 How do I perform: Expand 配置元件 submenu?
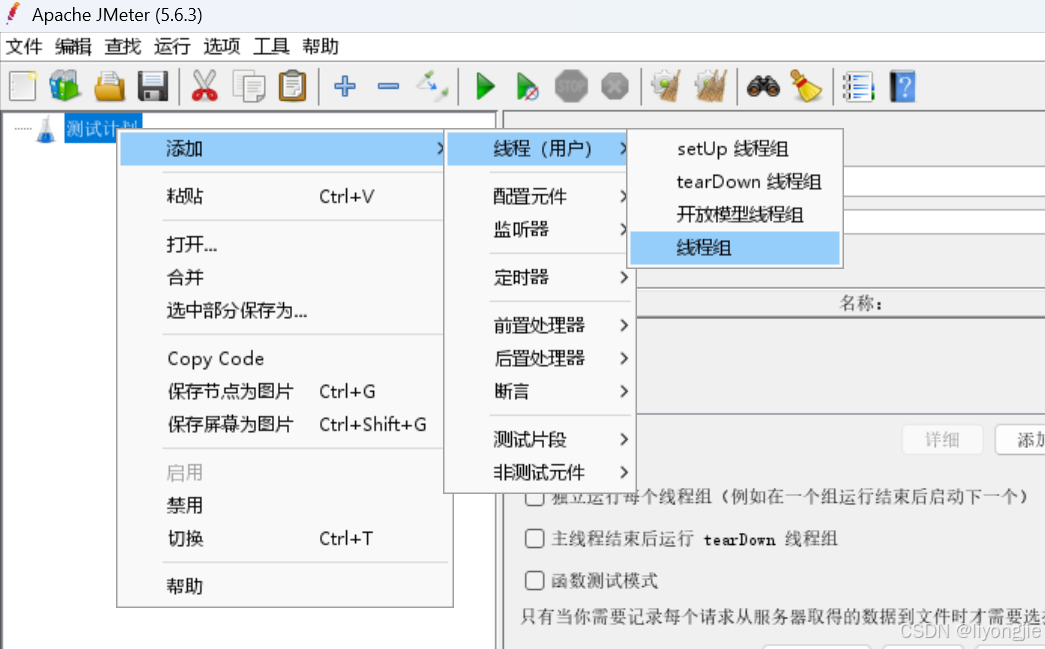click(538, 196)
